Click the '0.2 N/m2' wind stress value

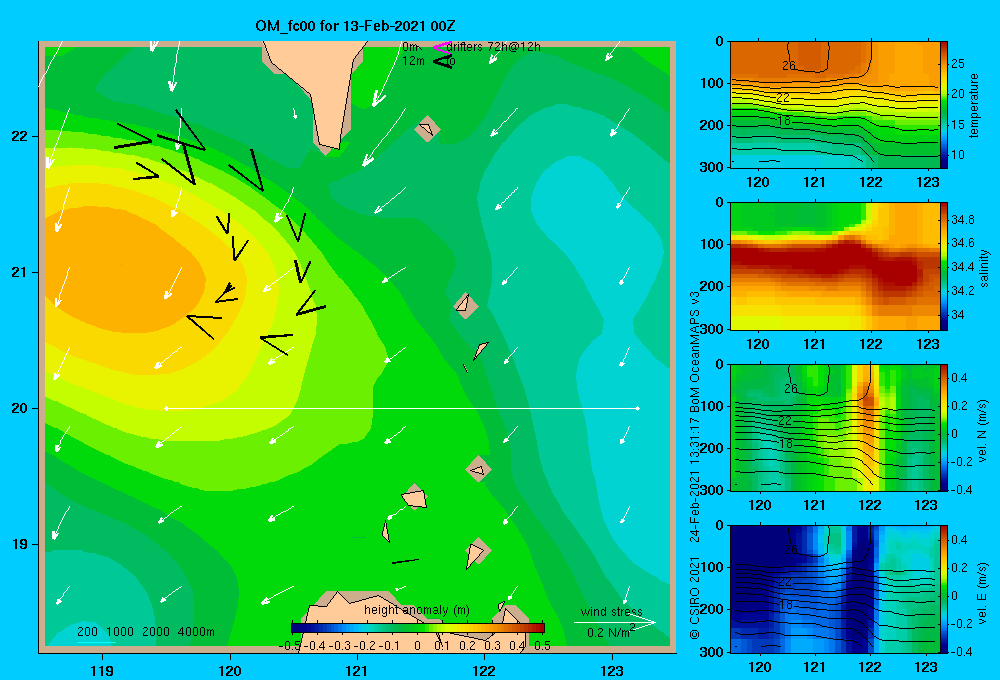(611, 632)
